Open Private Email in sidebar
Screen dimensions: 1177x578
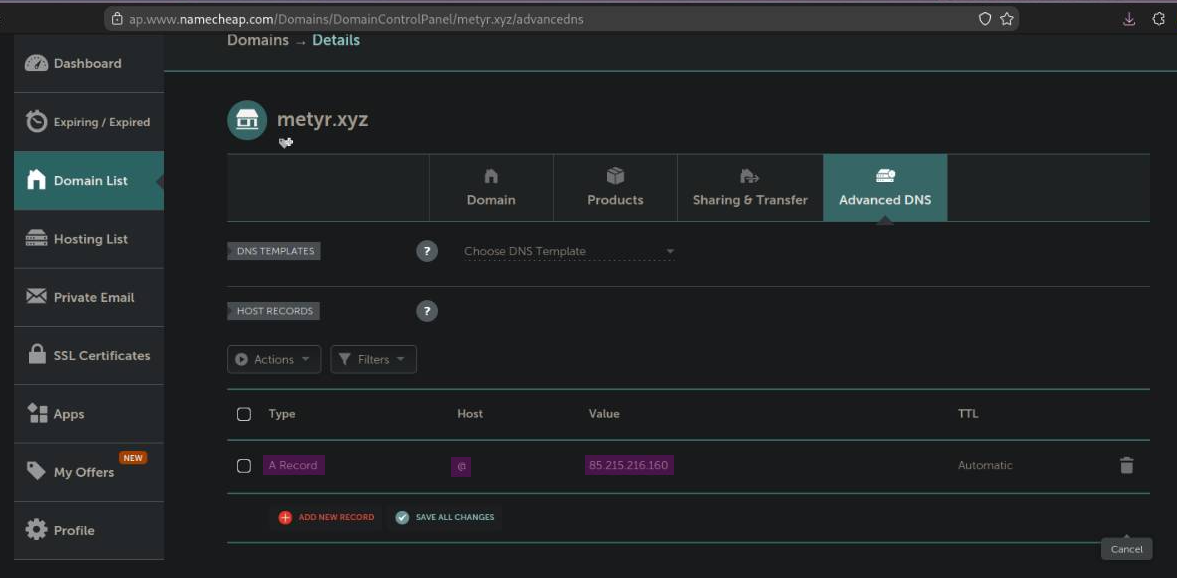coord(89,297)
